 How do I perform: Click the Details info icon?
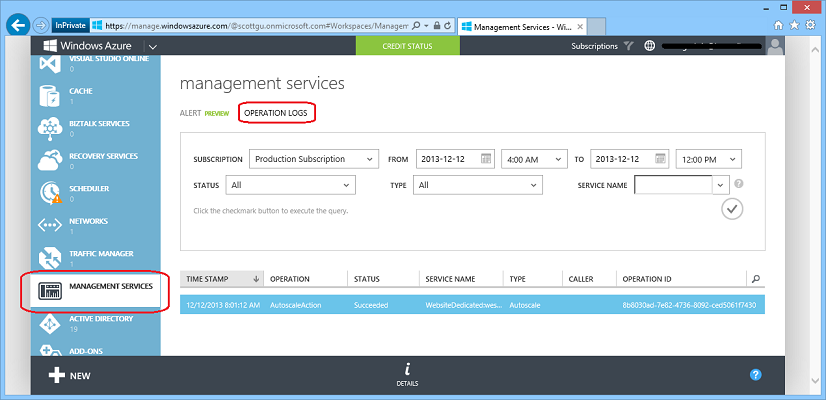(x=407, y=374)
